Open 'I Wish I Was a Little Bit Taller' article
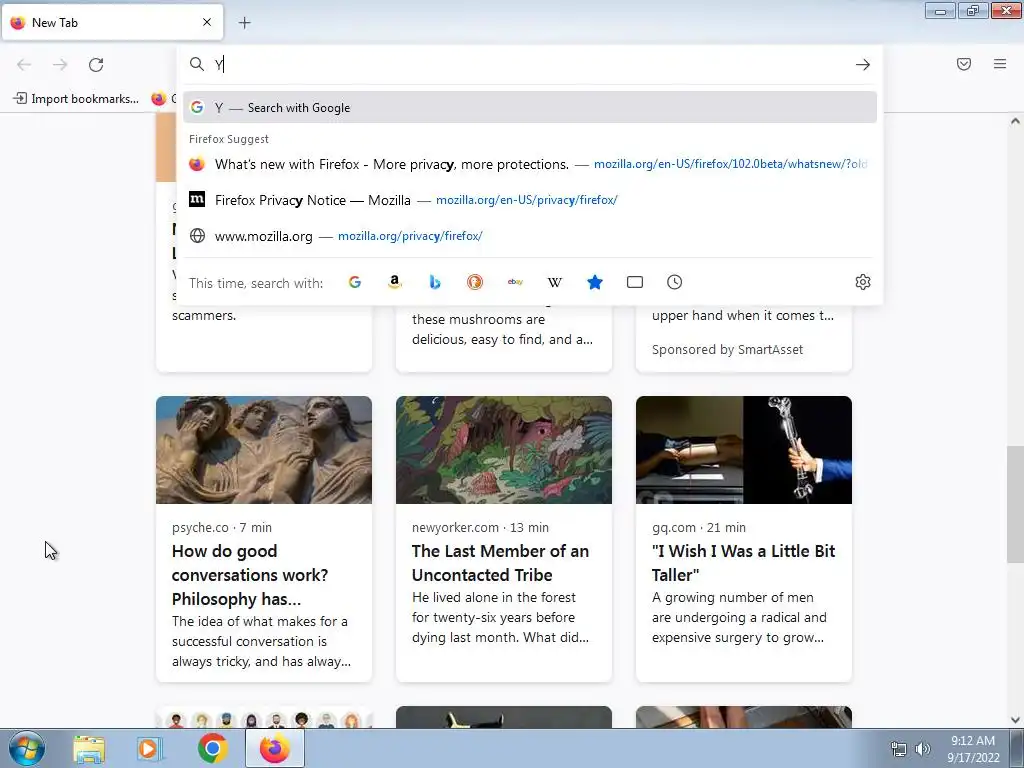 (x=743, y=563)
